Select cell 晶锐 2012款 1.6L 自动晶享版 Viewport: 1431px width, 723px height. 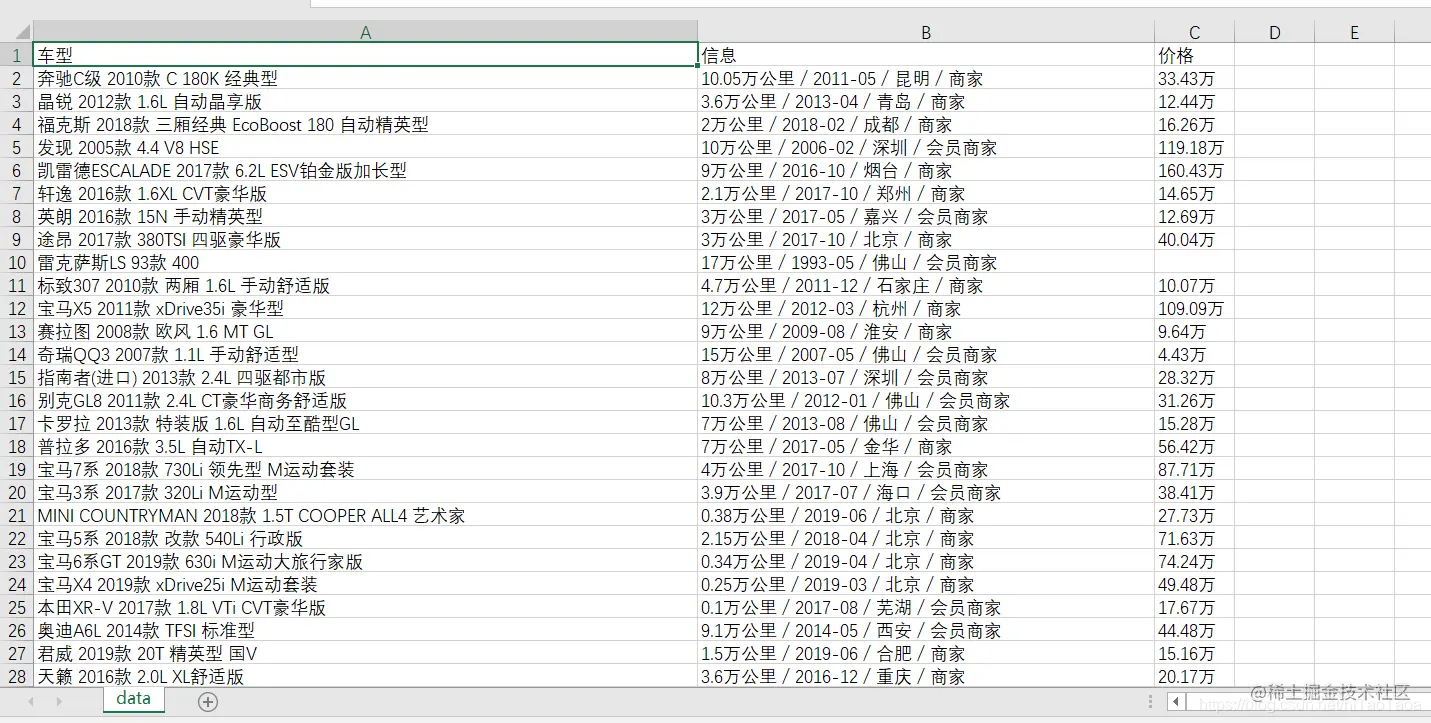366,101
